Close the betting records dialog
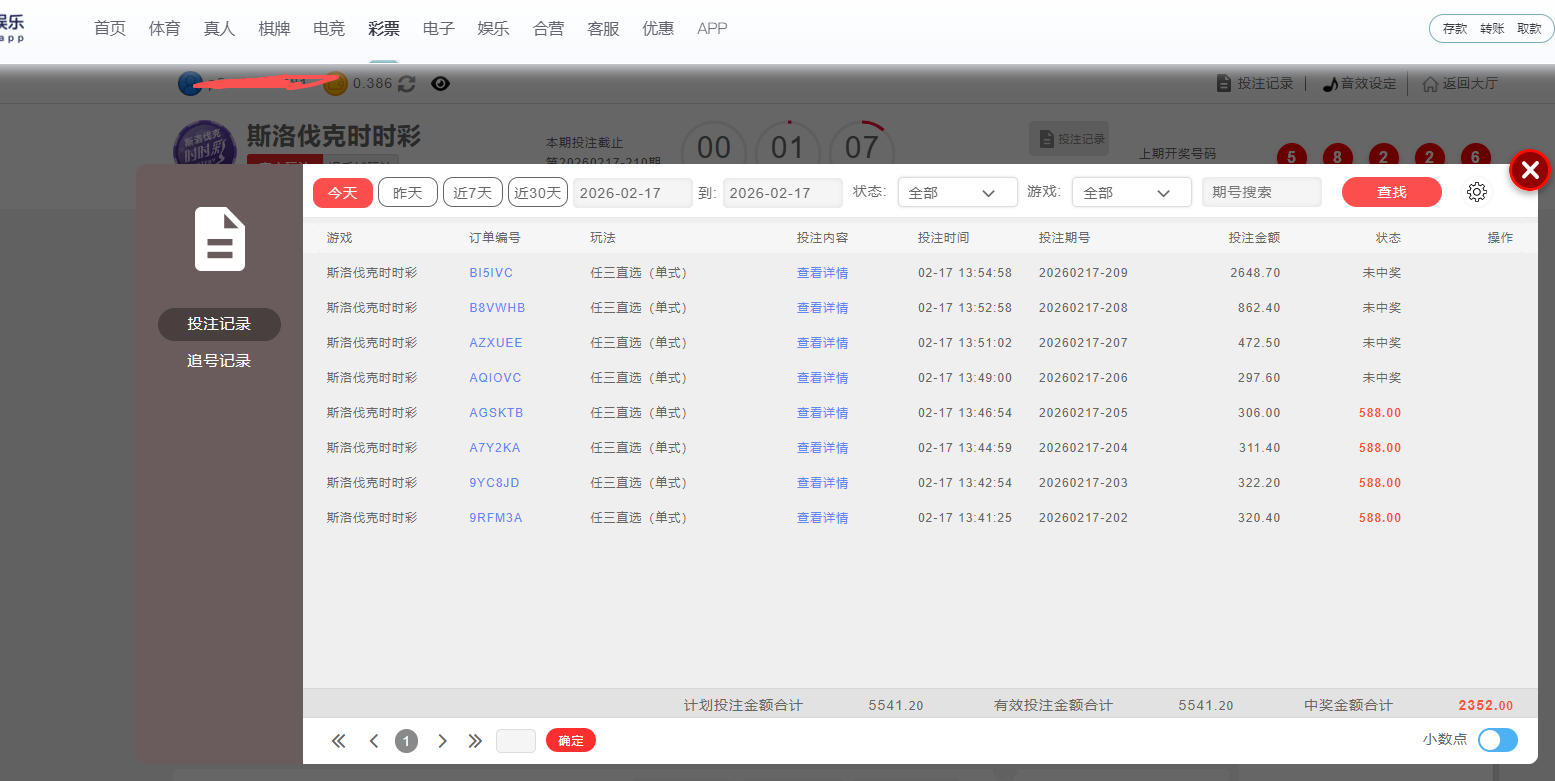Screen dimensions: 1555x781 click(x=1529, y=171)
